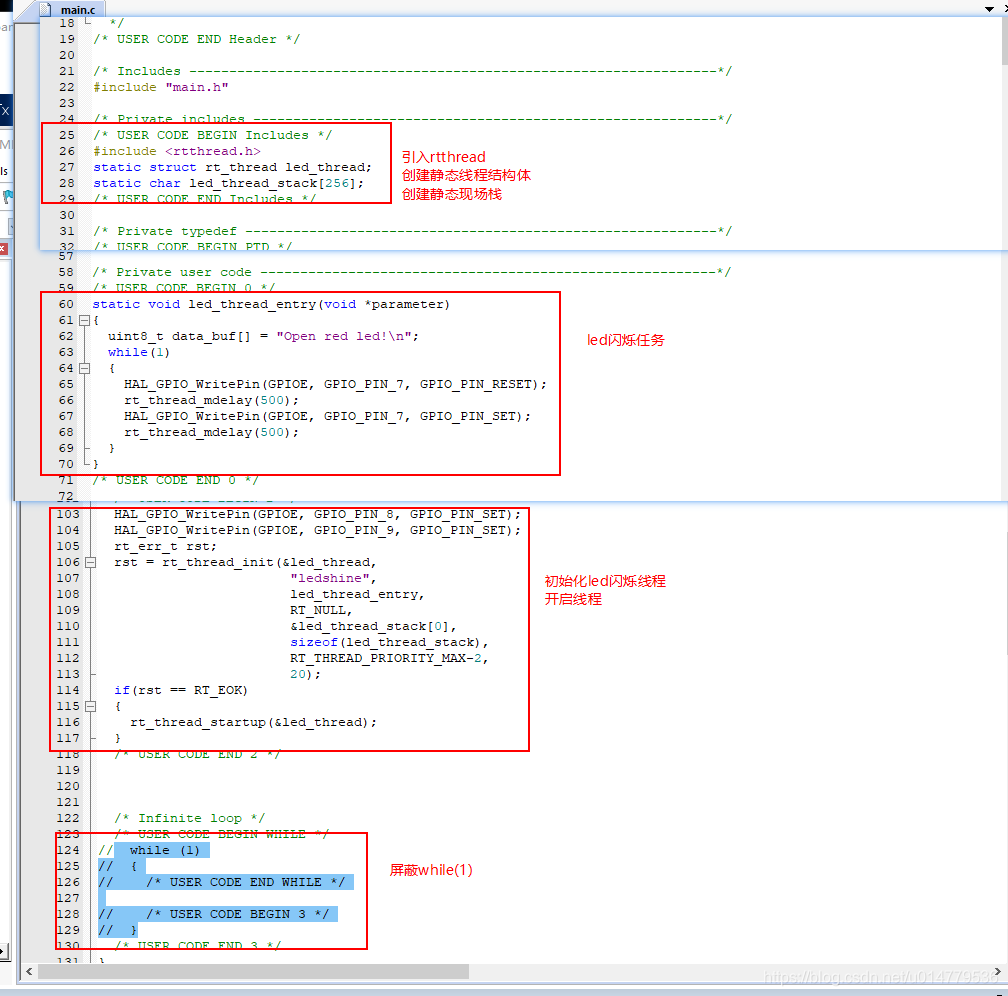Collapse the if block fold at line 115
The height and width of the screenshot is (996, 1008).
91,707
